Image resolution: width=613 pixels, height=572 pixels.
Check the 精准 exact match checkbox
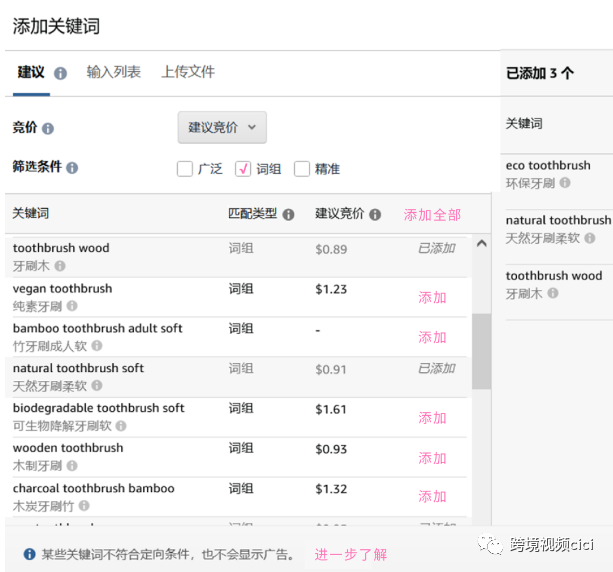(302, 169)
